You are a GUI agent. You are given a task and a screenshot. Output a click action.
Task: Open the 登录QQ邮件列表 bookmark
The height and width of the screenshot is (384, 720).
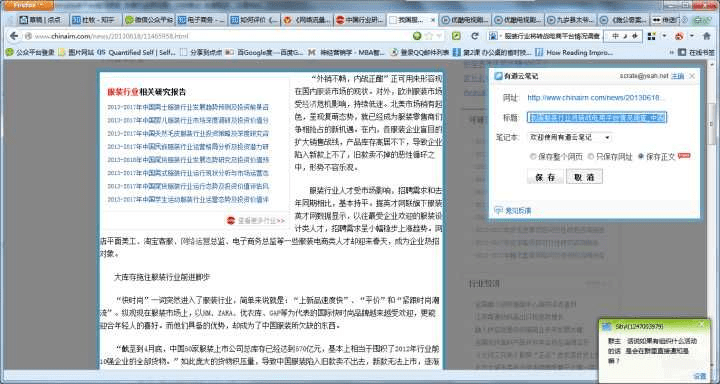point(420,52)
